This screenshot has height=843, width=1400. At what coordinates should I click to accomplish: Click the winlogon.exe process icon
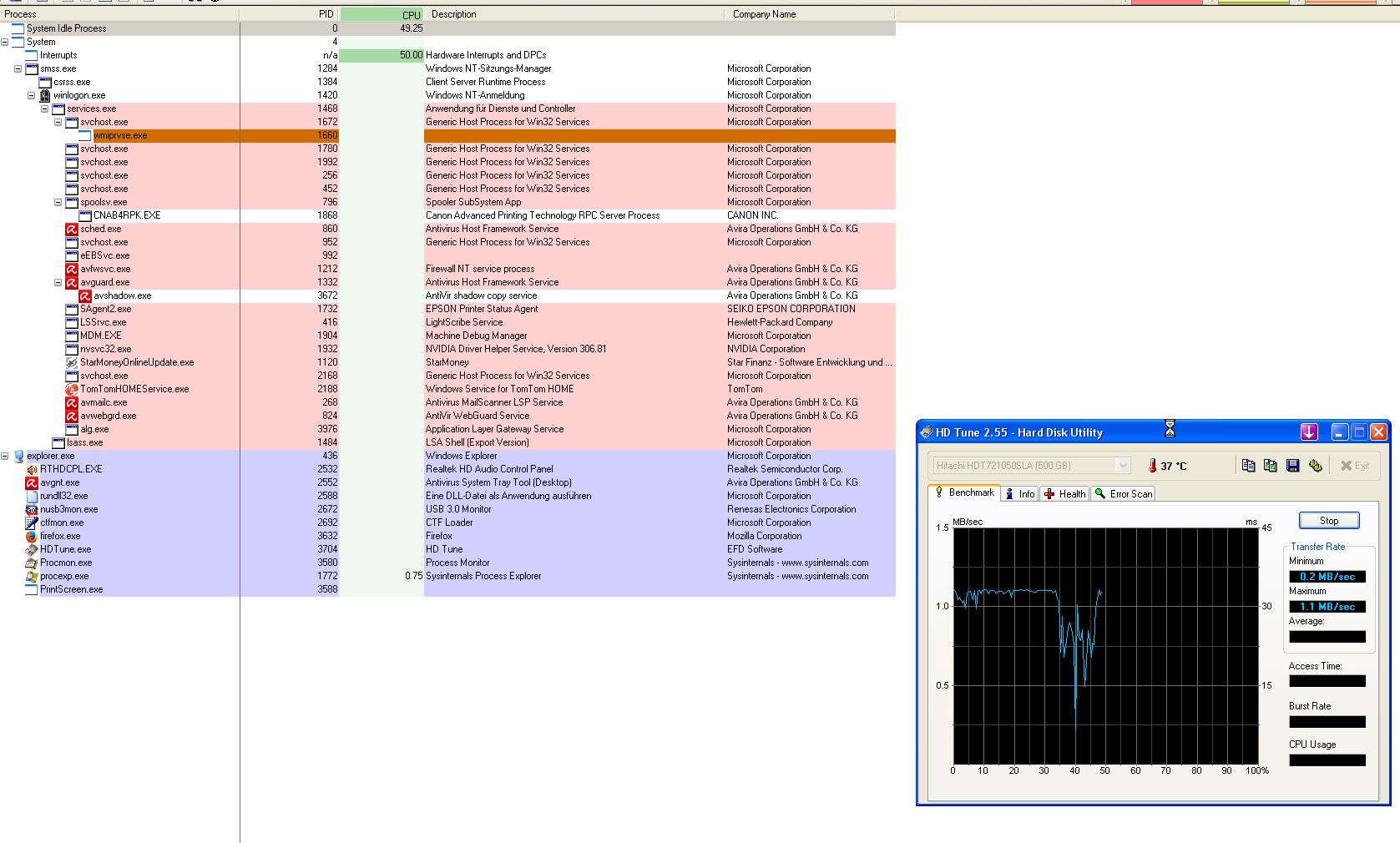[45, 95]
